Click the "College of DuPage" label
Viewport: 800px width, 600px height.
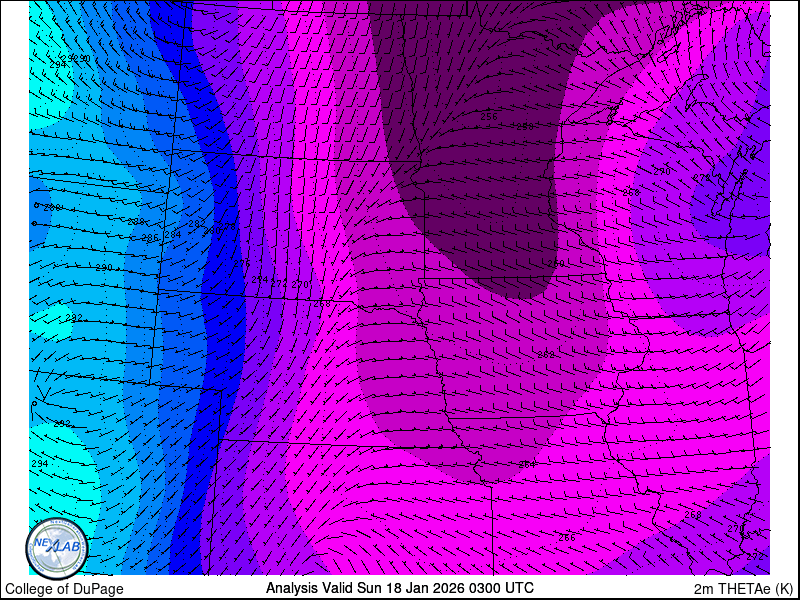(64, 589)
